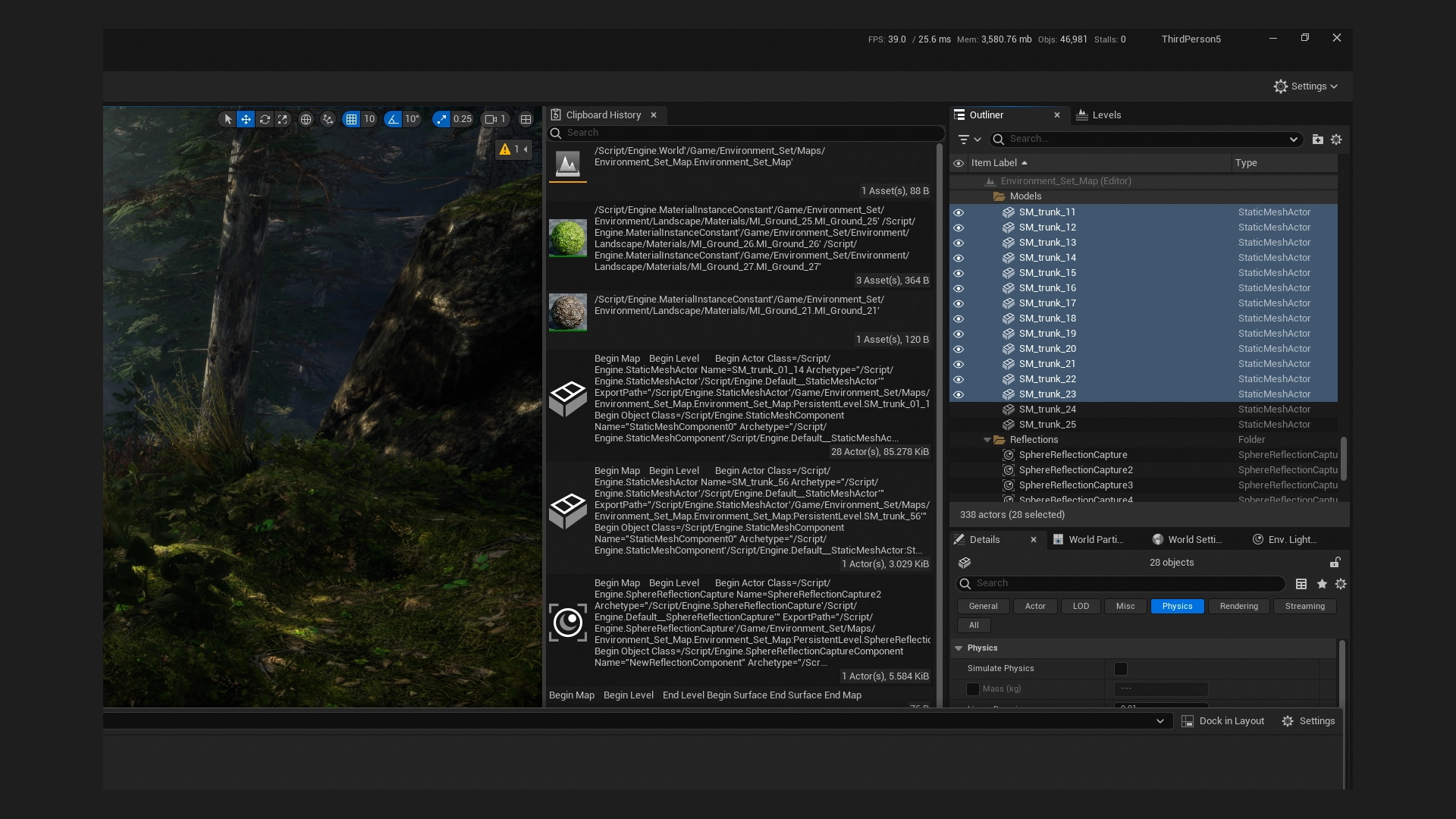Open the viewport warning indicator
The image size is (1456, 819).
(x=513, y=149)
